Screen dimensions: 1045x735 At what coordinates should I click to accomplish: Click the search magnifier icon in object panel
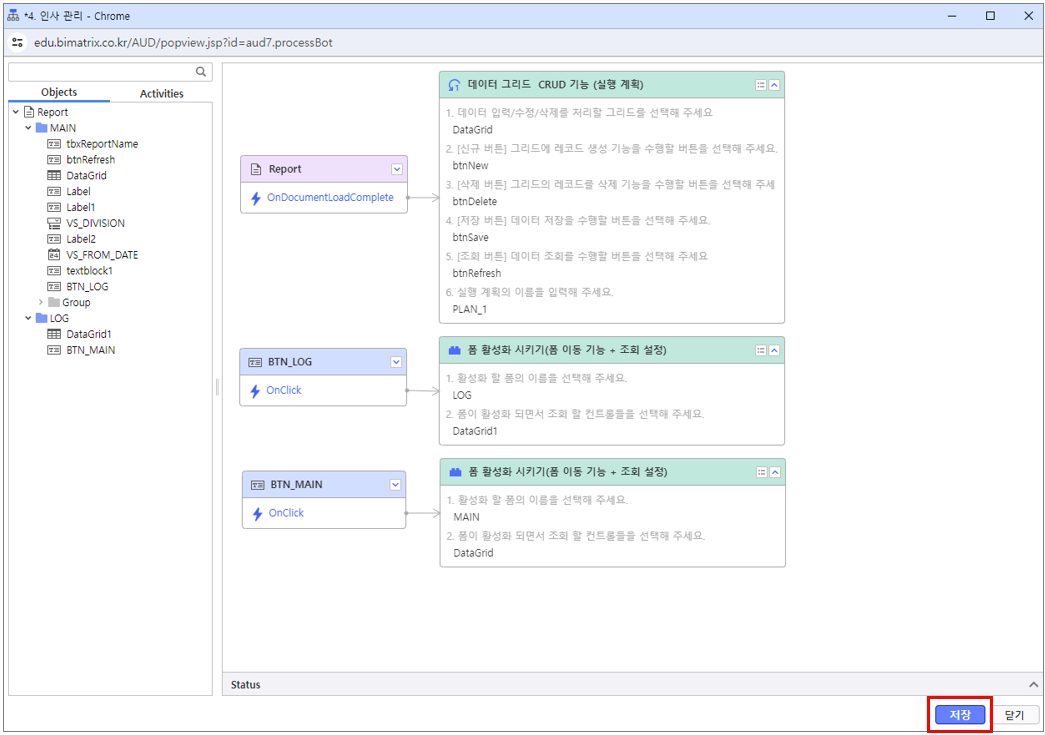coord(201,72)
